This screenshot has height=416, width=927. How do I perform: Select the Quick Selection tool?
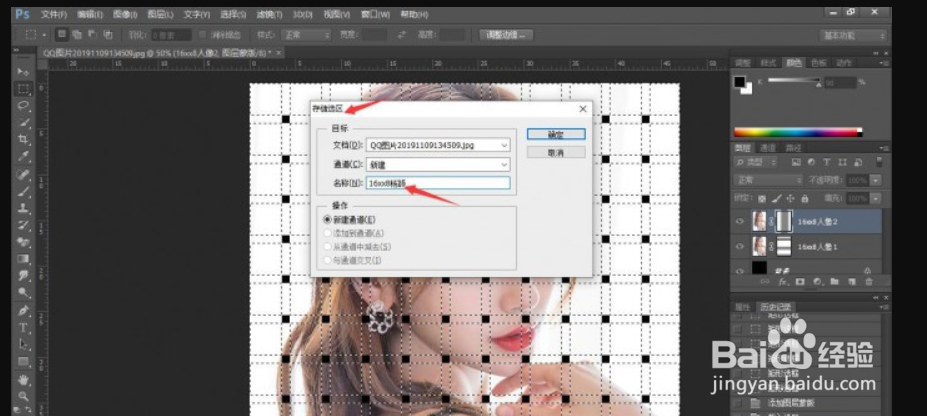(23, 123)
